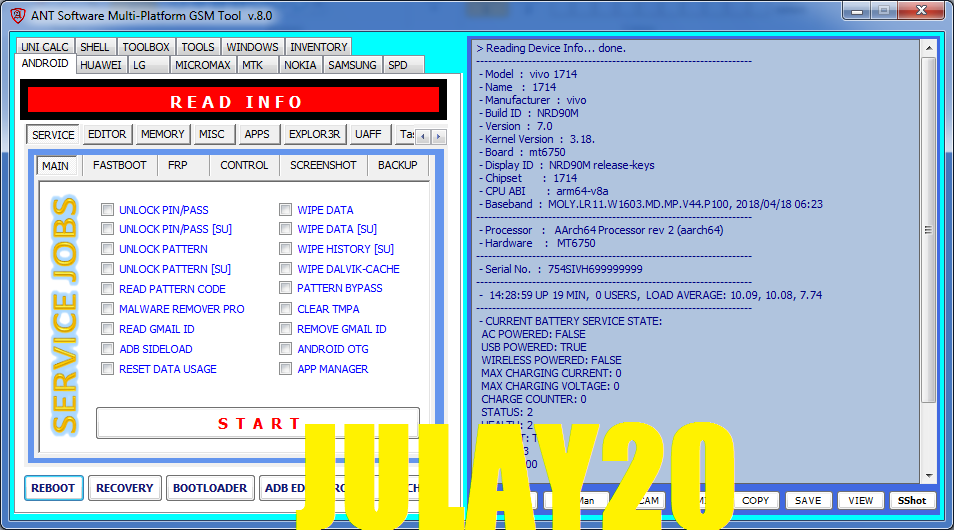Click the RECOVERY button
Viewport: 954px width, 530px height.
click(x=125, y=488)
